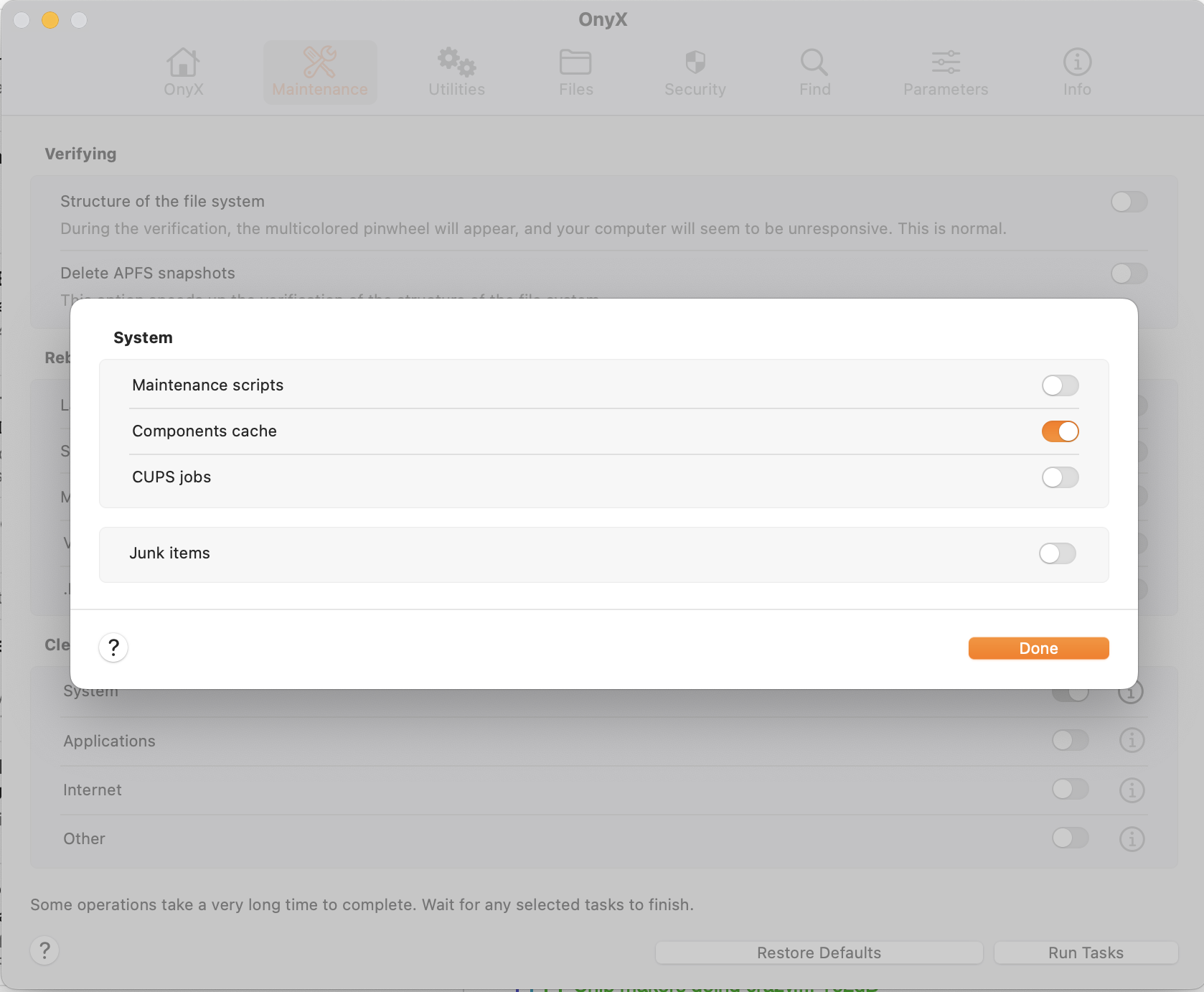Click the 'Verifying' section heading
Viewport: 1204px width, 992px height.
coord(80,154)
